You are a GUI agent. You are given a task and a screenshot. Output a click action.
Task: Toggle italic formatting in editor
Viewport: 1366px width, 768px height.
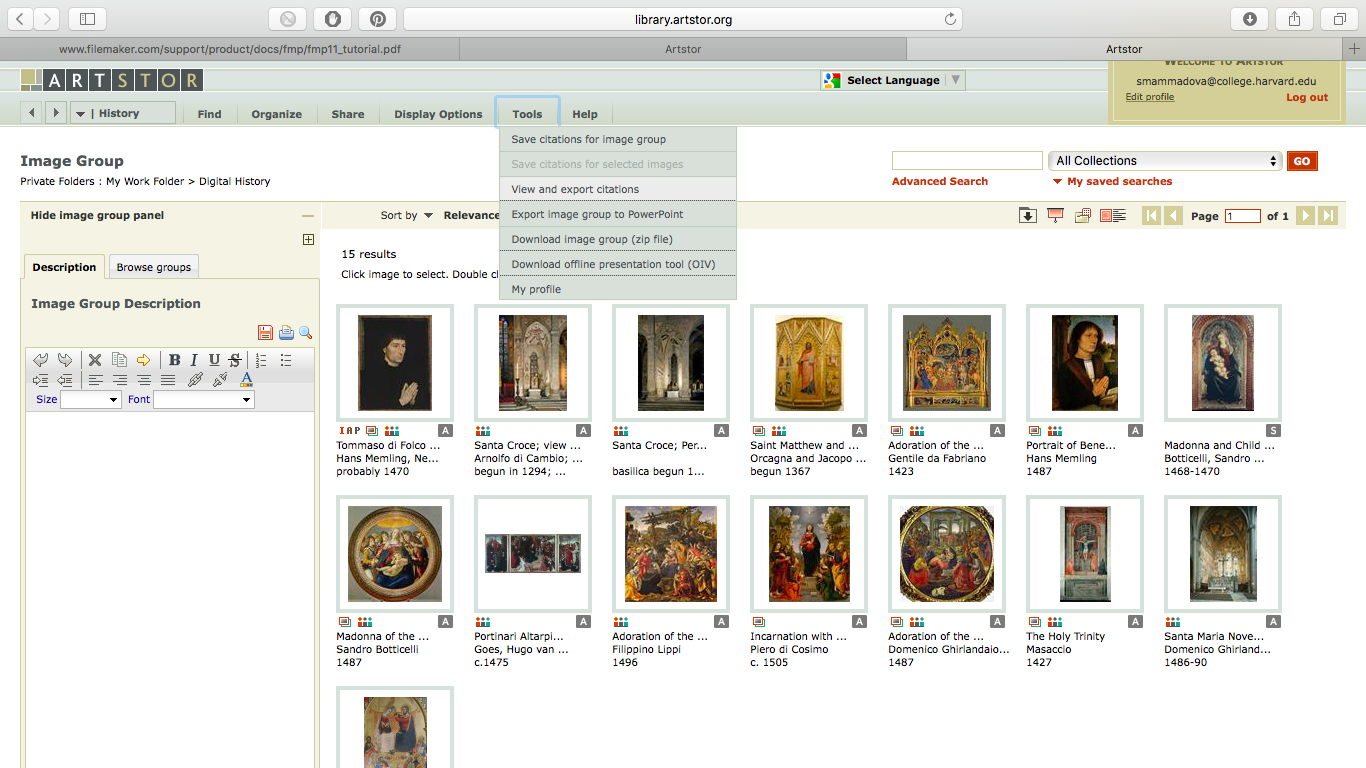point(194,360)
